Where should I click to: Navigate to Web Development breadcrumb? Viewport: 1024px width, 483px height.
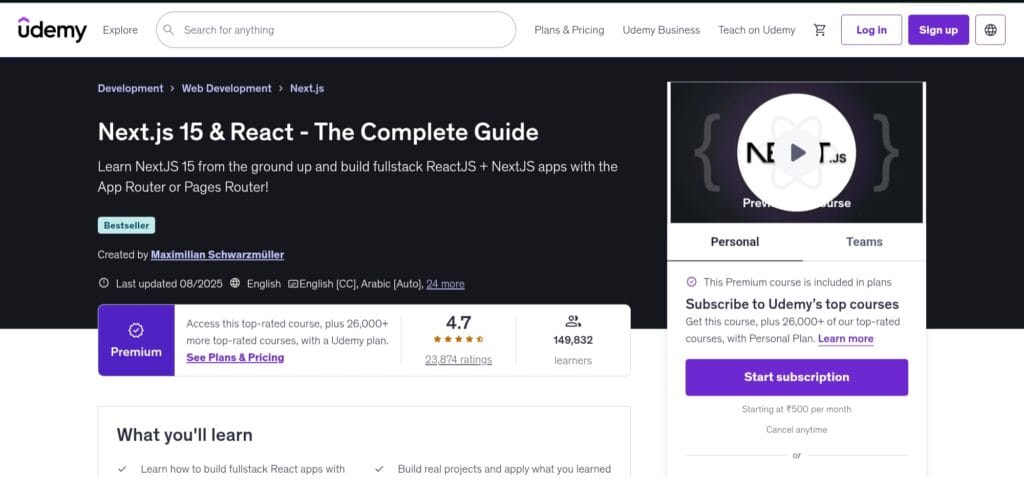tap(226, 88)
